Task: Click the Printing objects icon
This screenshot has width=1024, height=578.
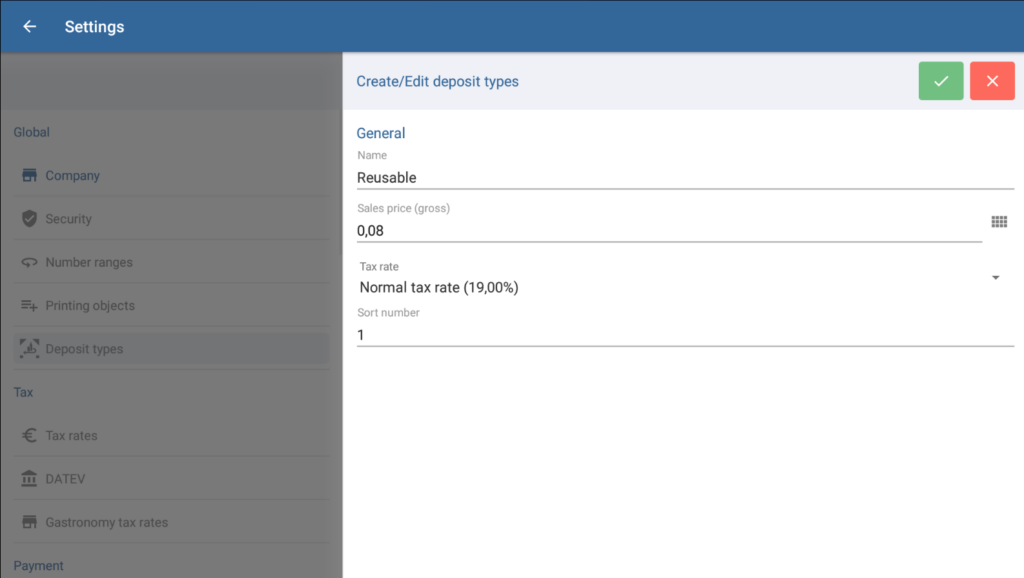Action: (x=29, y=306)
